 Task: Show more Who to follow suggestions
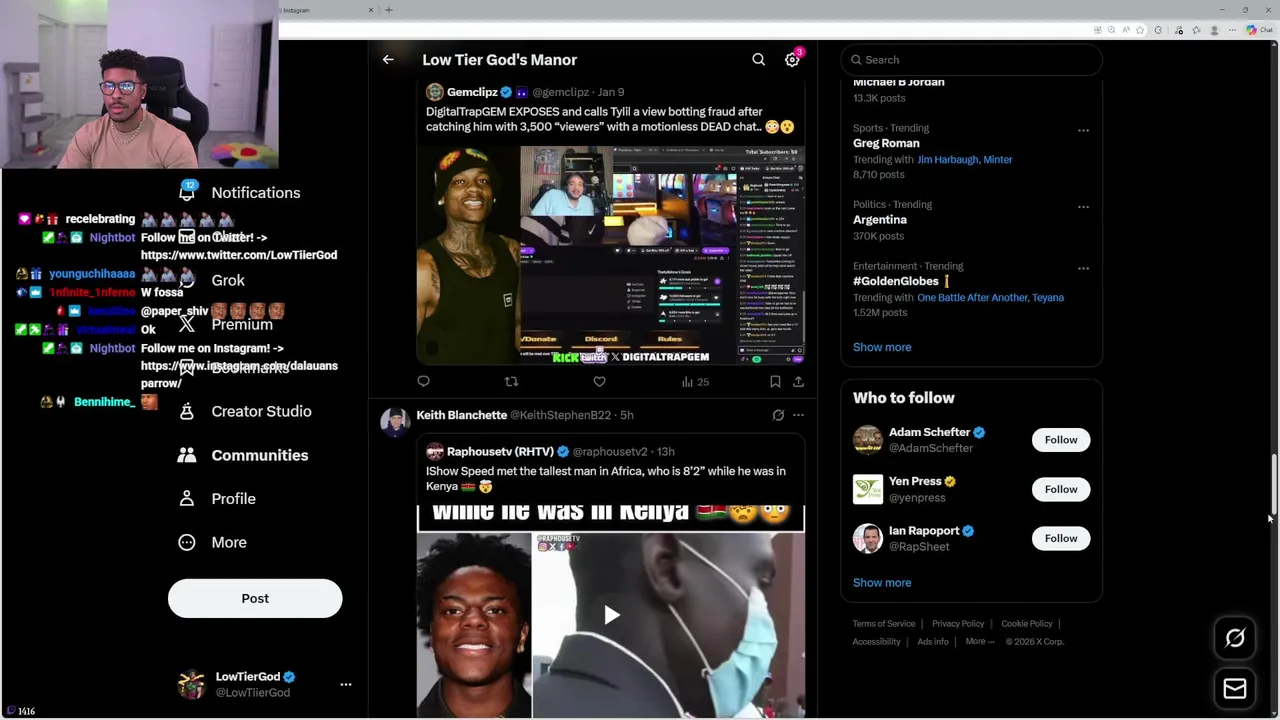(882, 582)
